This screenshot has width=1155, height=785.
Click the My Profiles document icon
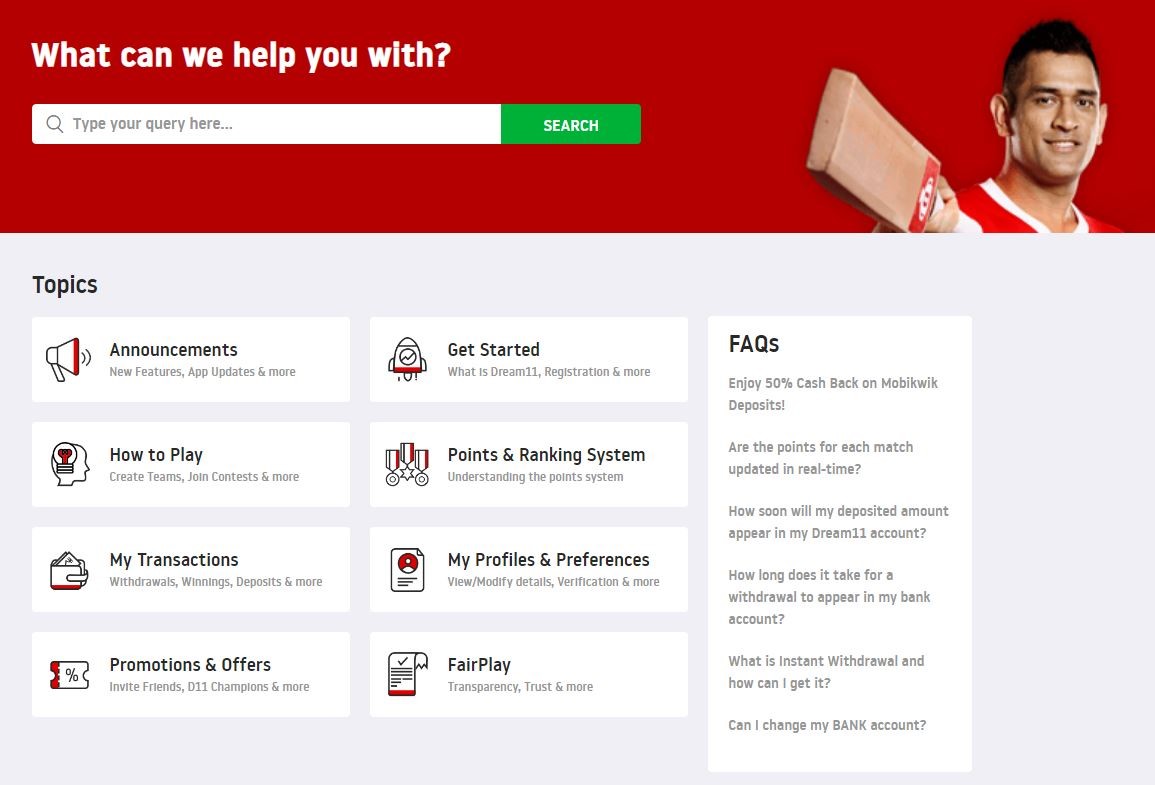pyautogui.click(x=407, y=569)
